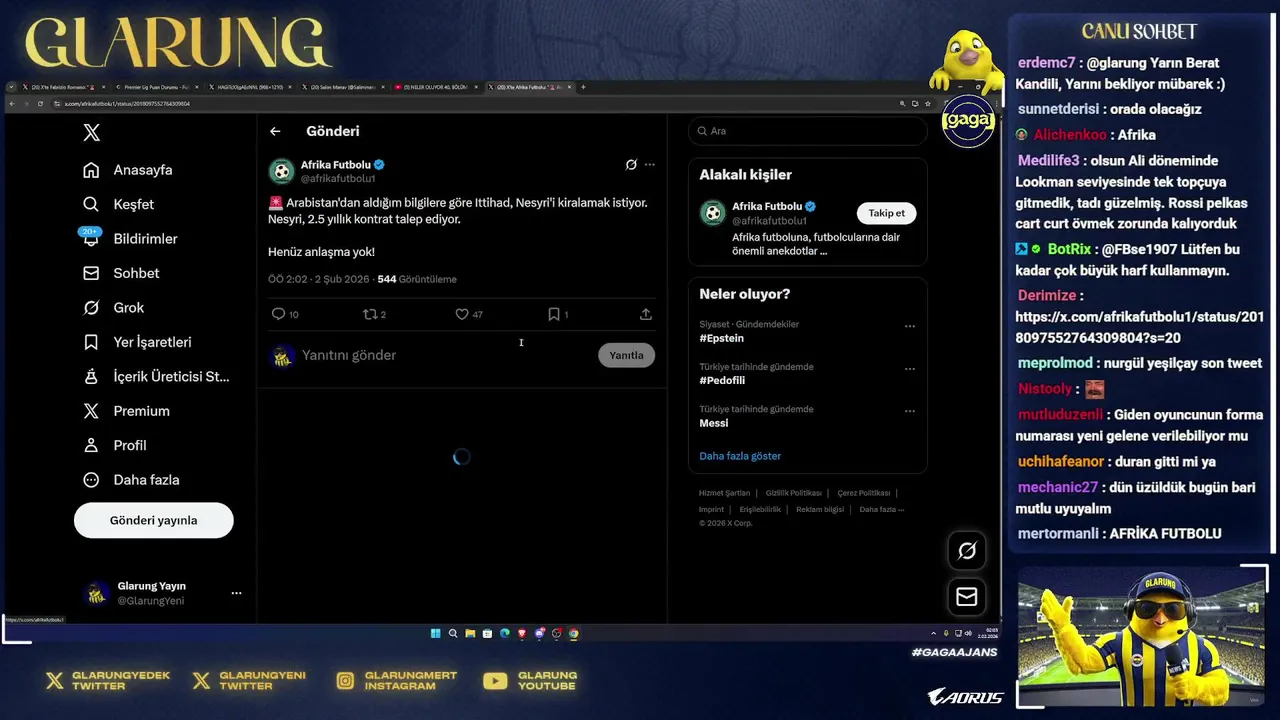
Task: Click the browser back arrow
Action: [12, 104]
